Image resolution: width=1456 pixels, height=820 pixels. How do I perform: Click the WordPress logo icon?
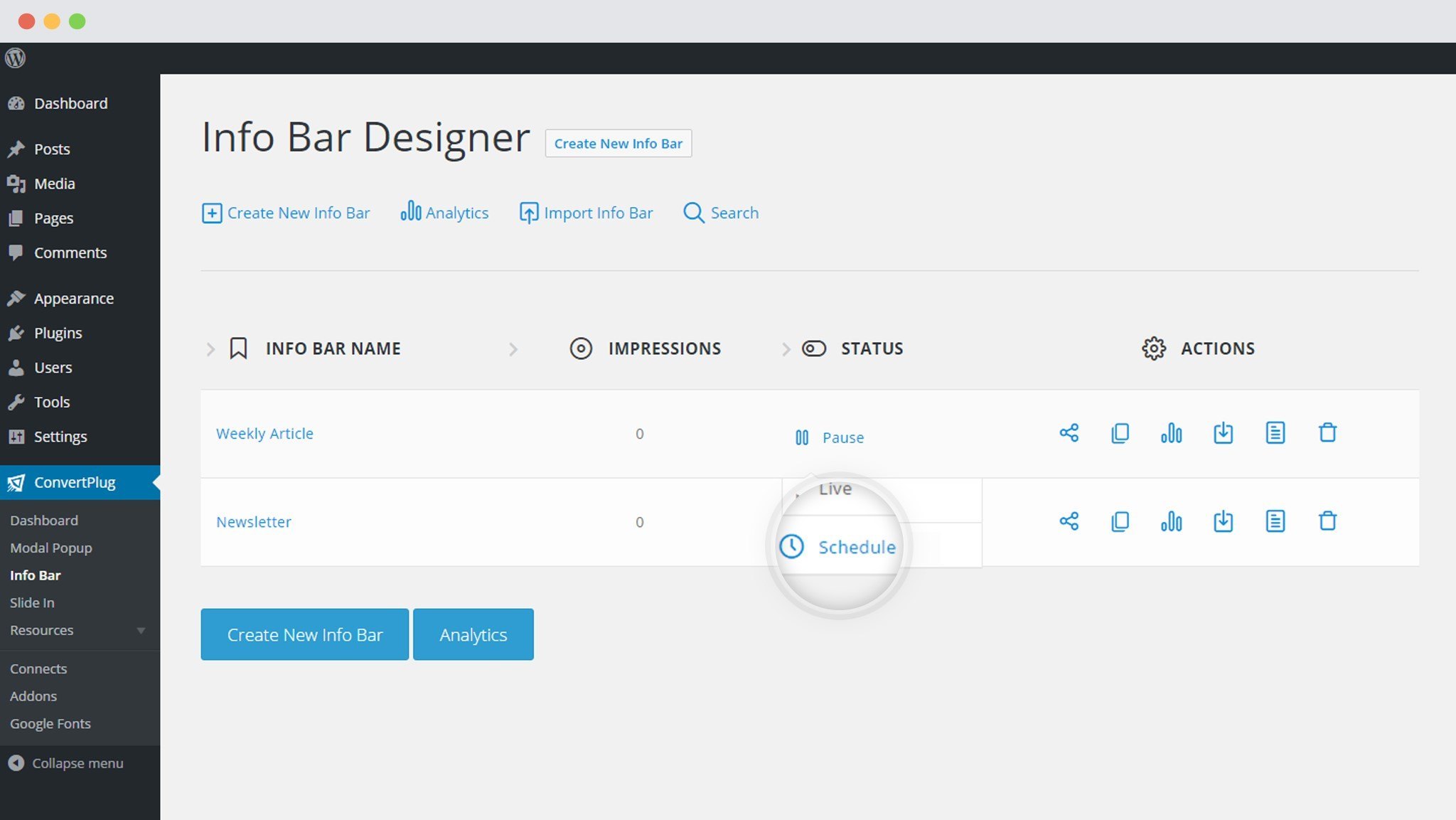pyautogui.click(x=15, y=58)
